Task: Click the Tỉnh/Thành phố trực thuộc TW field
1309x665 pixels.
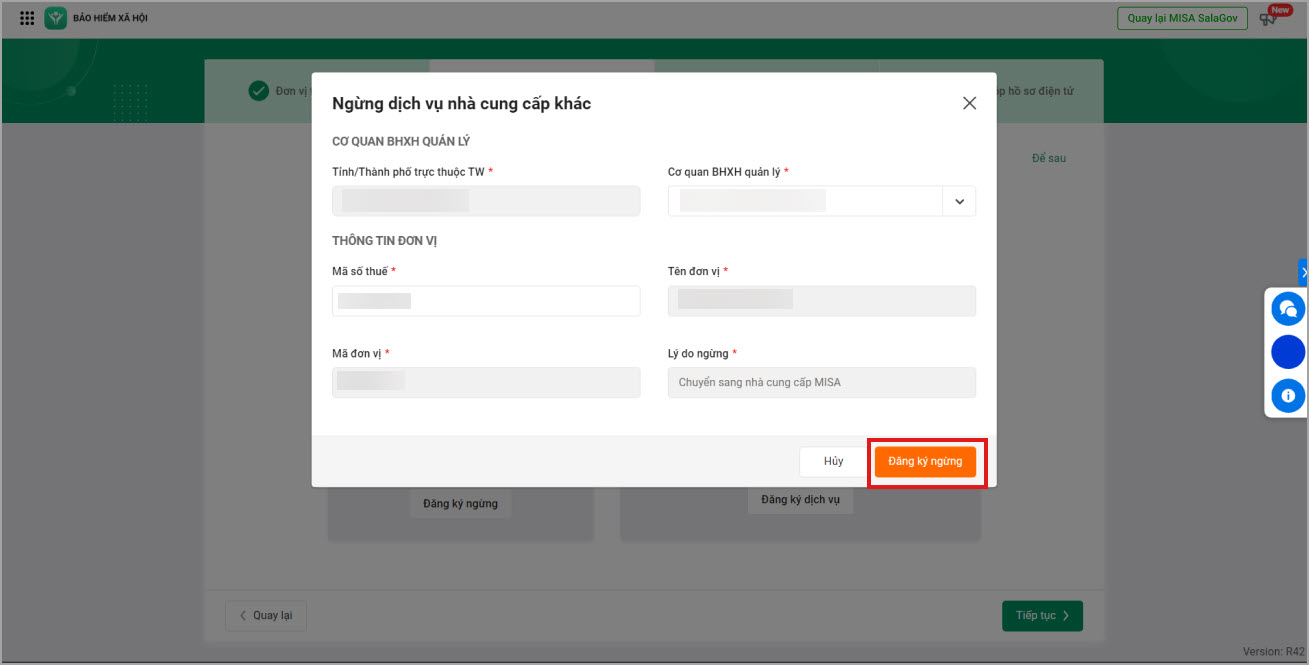Action: [x=486, y=201]
